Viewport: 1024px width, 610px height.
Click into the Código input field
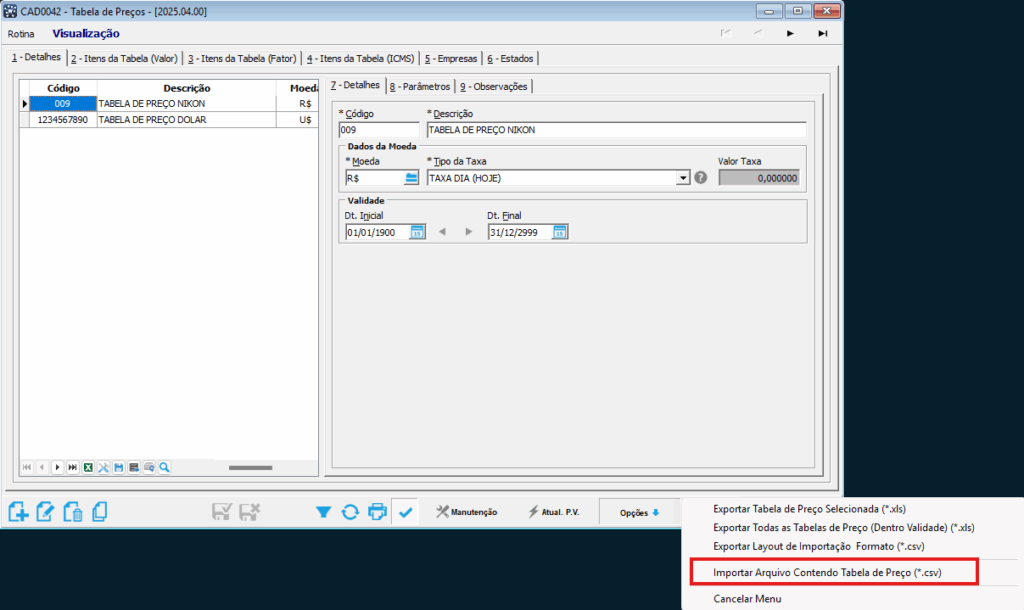tap(379, 130)
